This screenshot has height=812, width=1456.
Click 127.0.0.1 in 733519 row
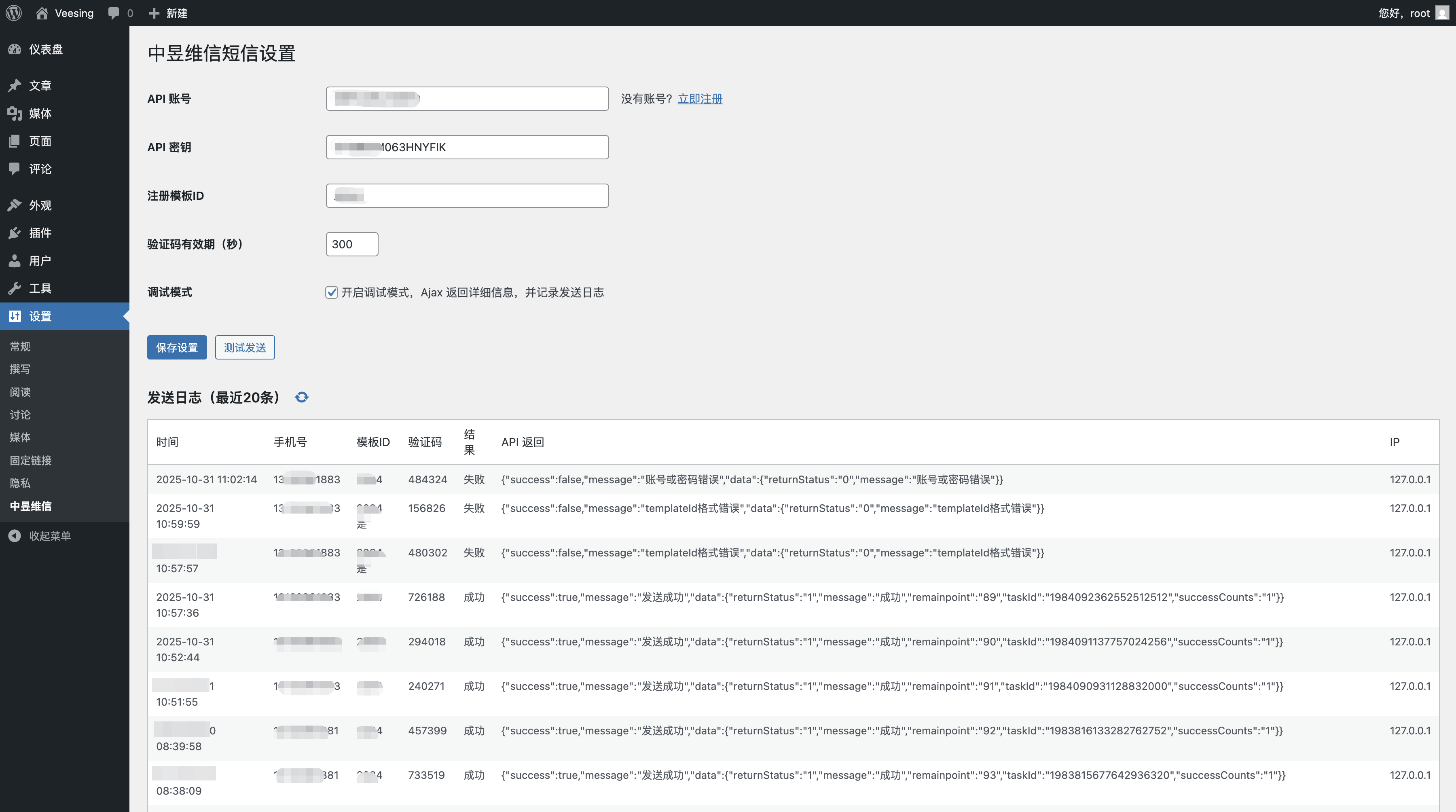point(1410,775)
